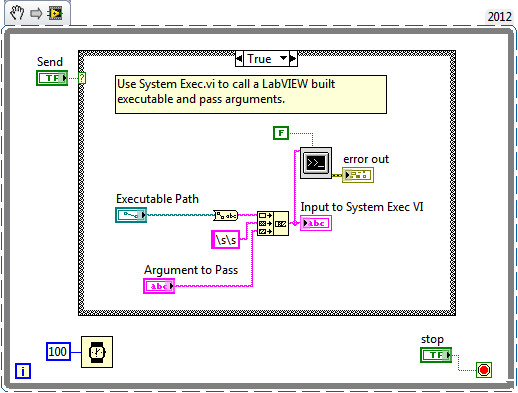Click the System Exec.vi comment note

point(251,95)
